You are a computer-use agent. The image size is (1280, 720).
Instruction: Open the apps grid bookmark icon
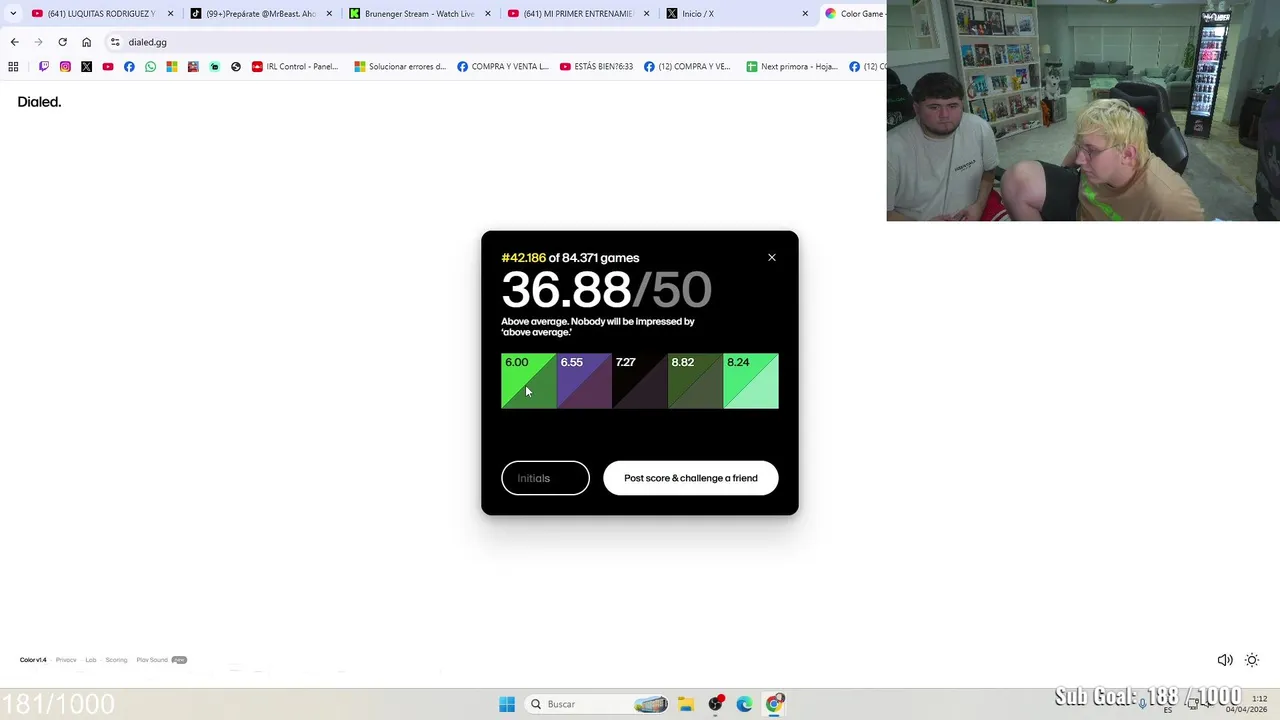pyautogui.click(x=13, y=67)
